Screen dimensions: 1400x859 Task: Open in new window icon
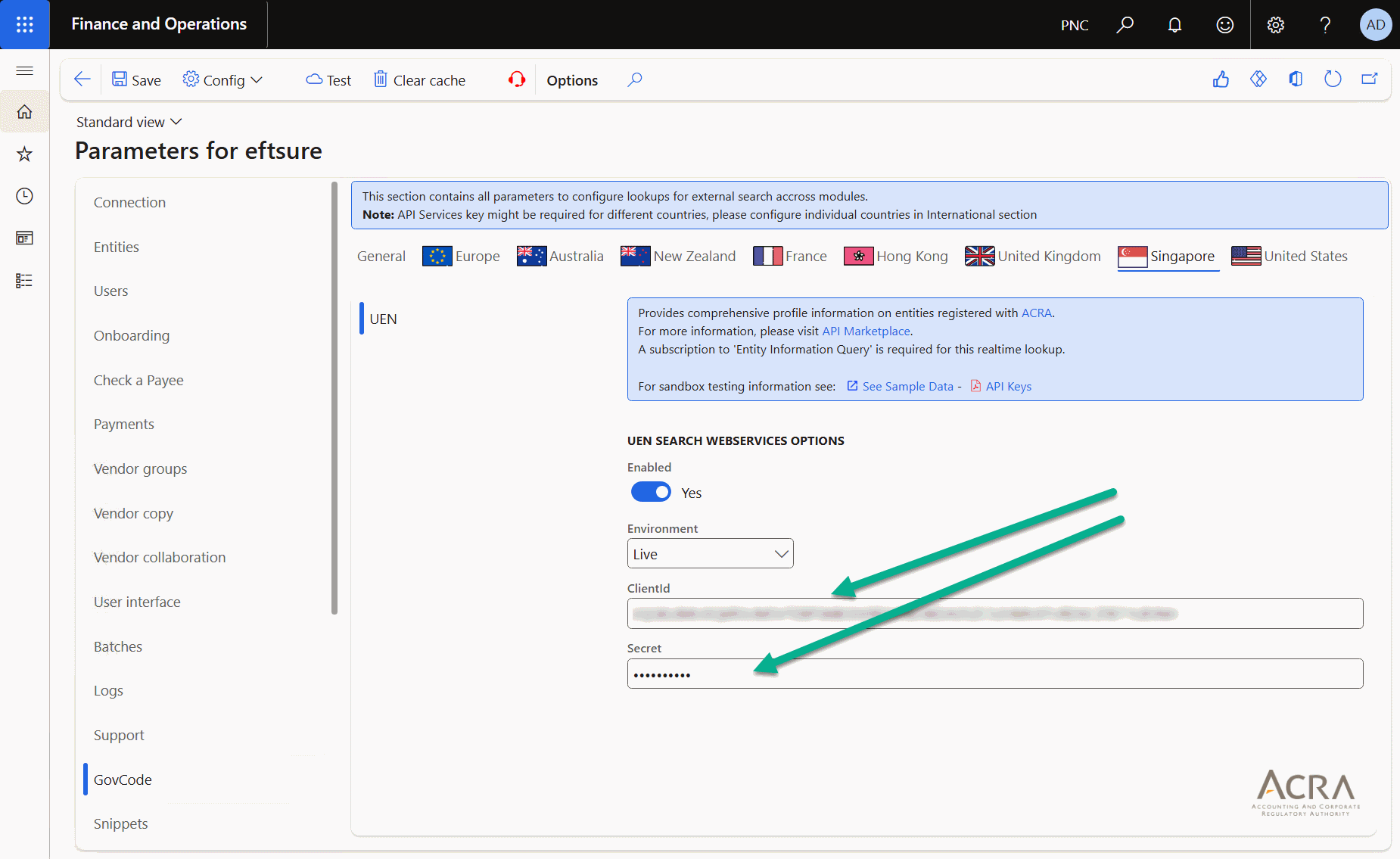coord(1370,79)
